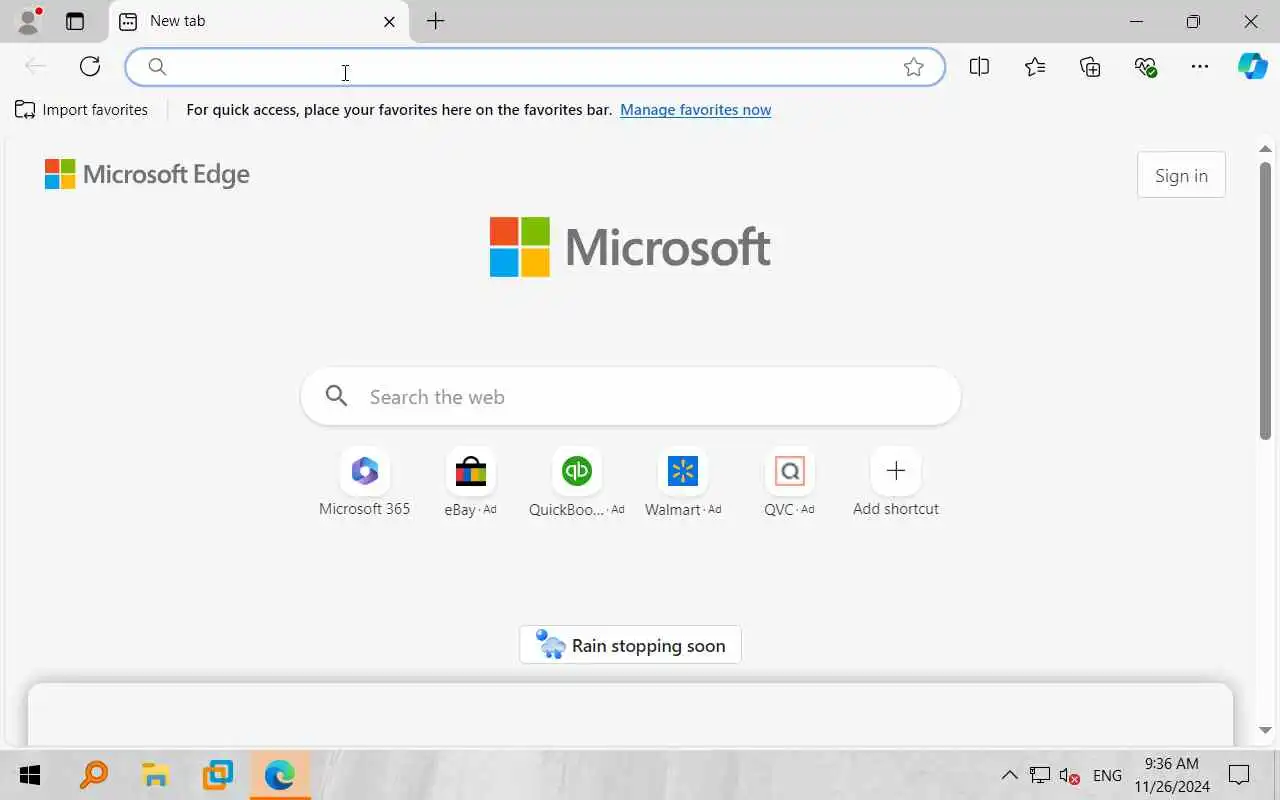Open the clock showing 9:36 AM
The width and height of the screenshot is (1280, 800).
click(1172, 775)
